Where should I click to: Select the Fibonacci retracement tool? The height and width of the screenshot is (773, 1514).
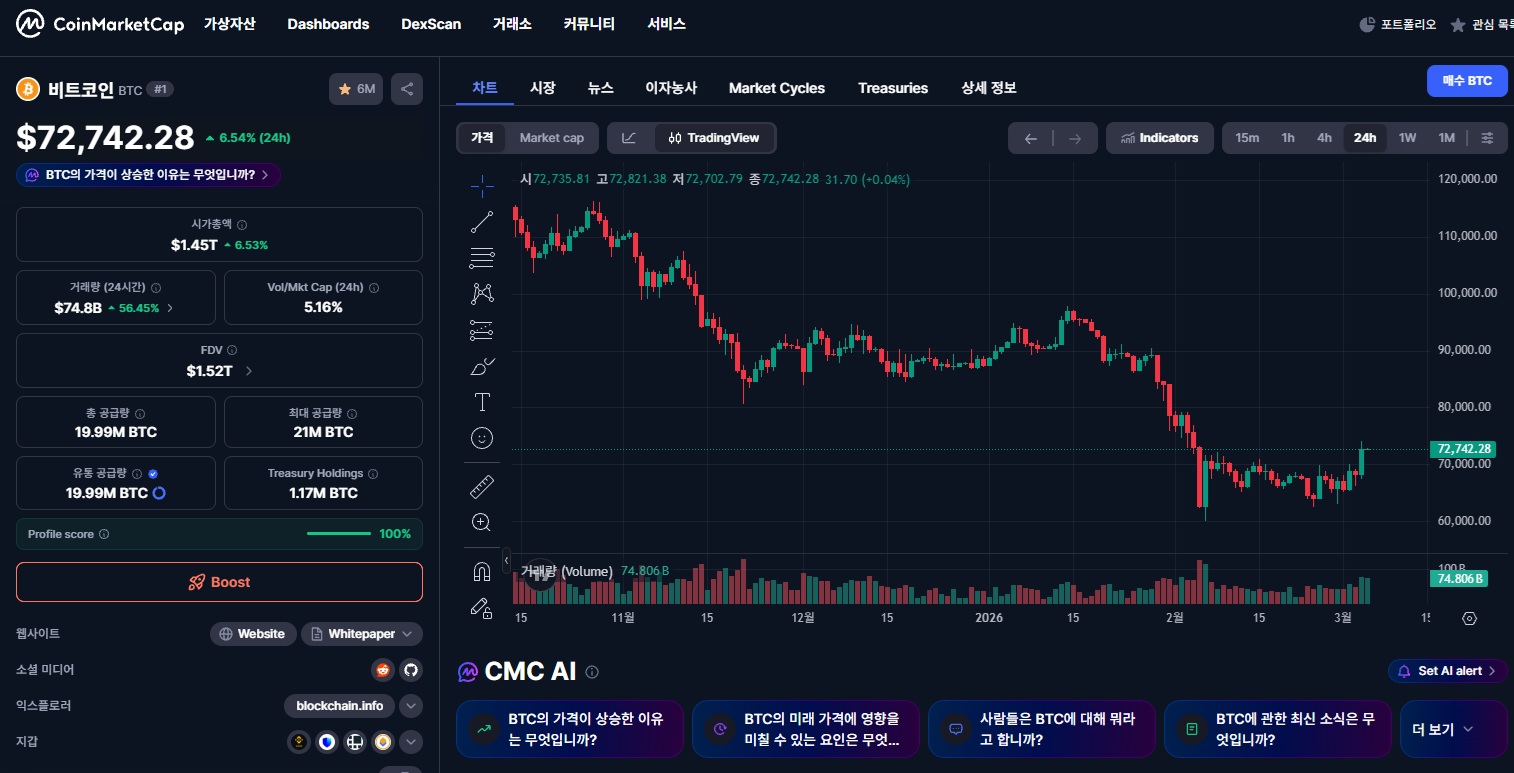pyautogui.click(x=482, y=258)
